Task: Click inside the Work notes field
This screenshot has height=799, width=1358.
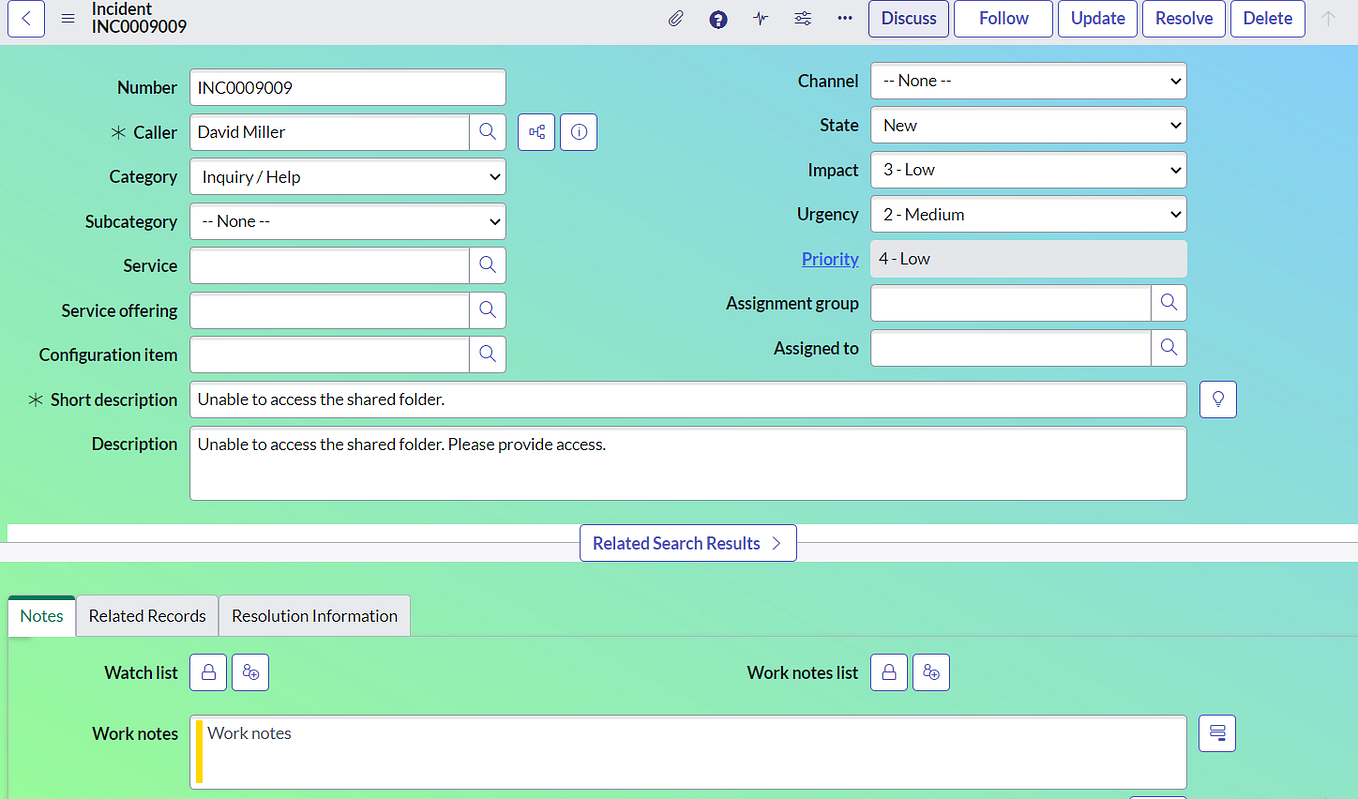Action: 688,750
